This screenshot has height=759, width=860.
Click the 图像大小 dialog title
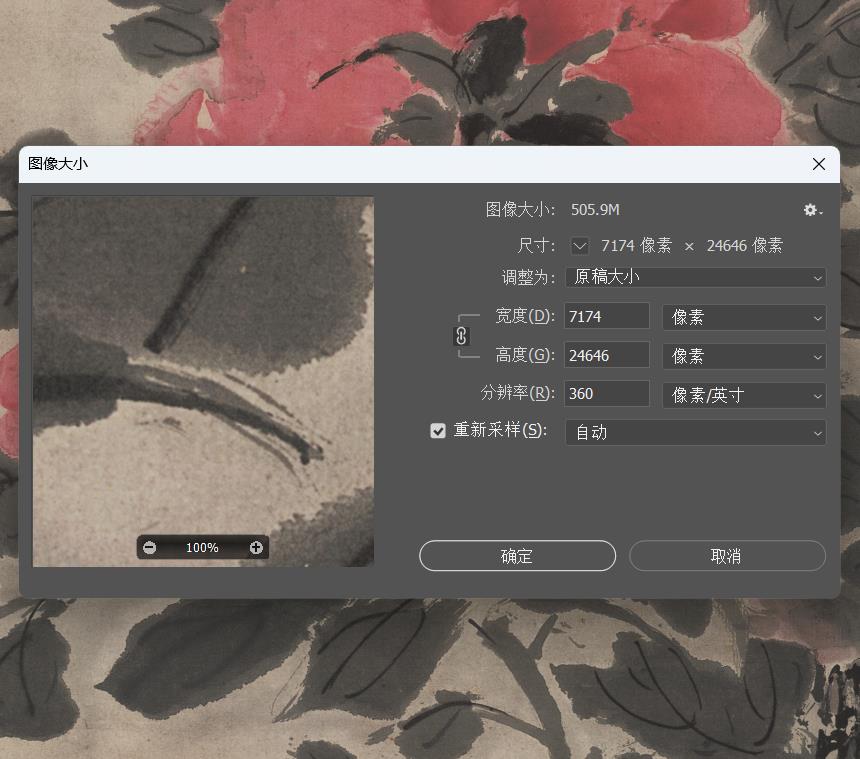tap(58, 163)
